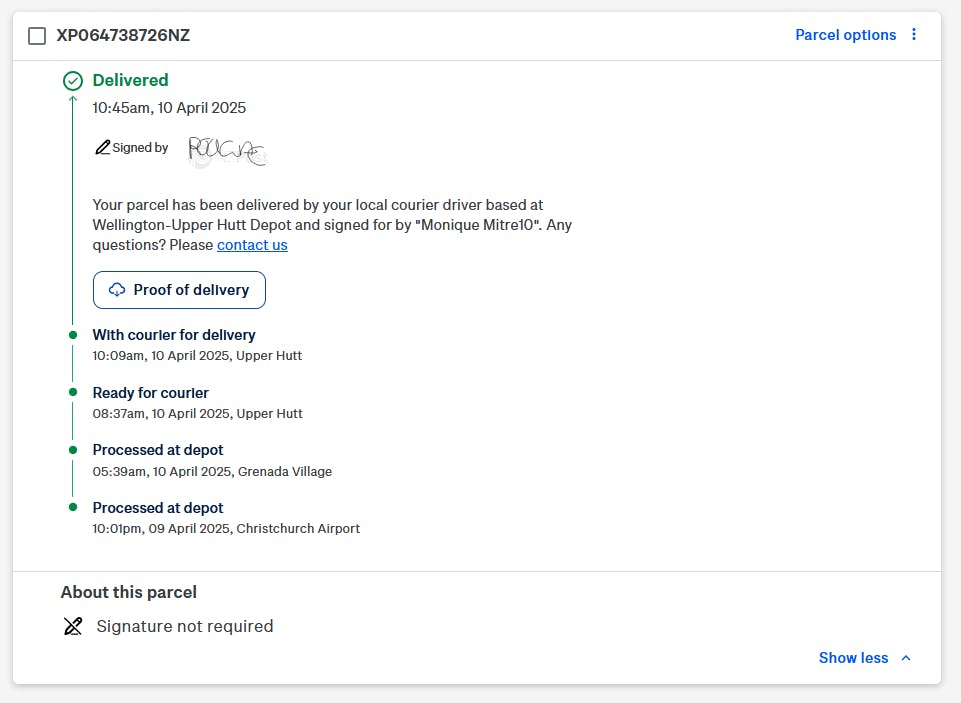Click the tracking number XP064738726NZ
The image size is (961, 703).
pos(123,36)
